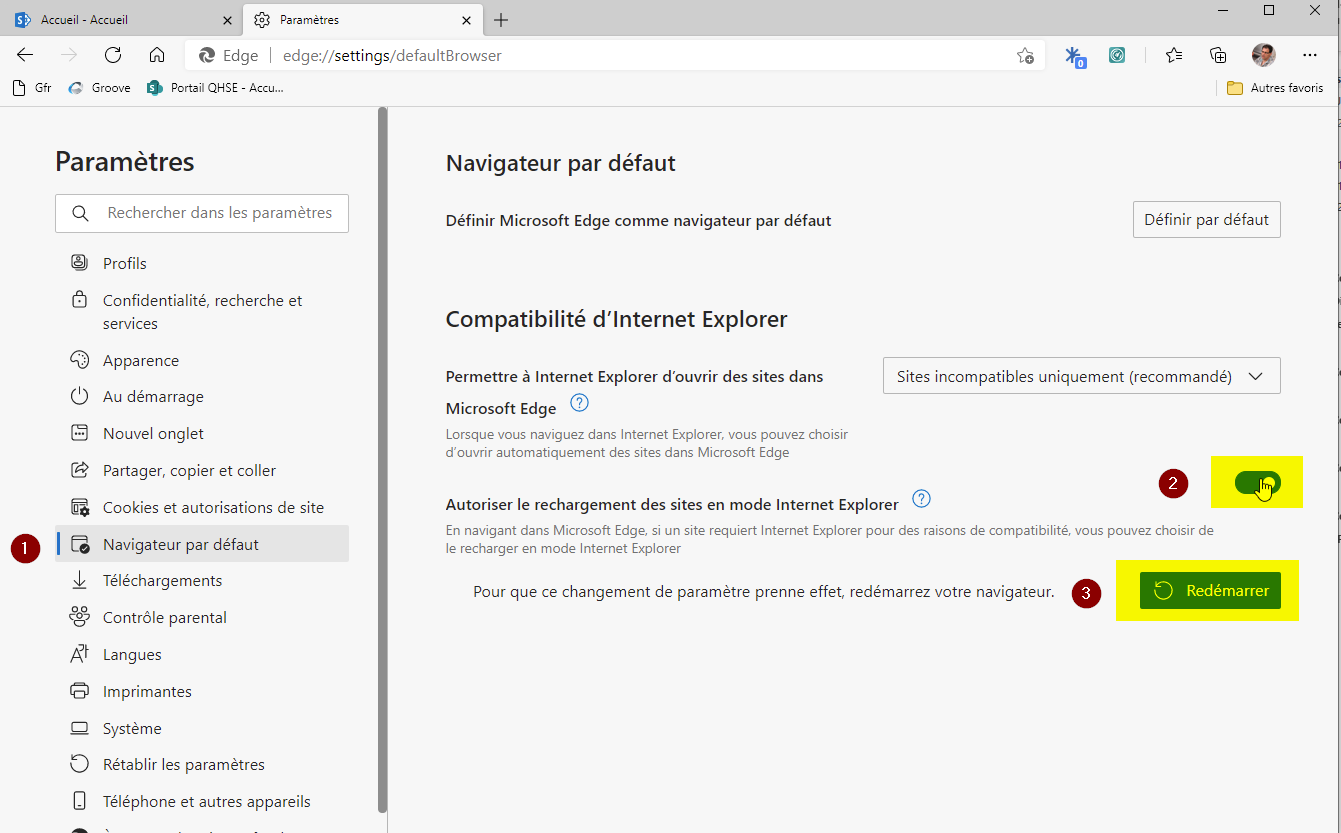
Task: Click the Compatibilité d'Internet Explorer heading
Action: 617,319
